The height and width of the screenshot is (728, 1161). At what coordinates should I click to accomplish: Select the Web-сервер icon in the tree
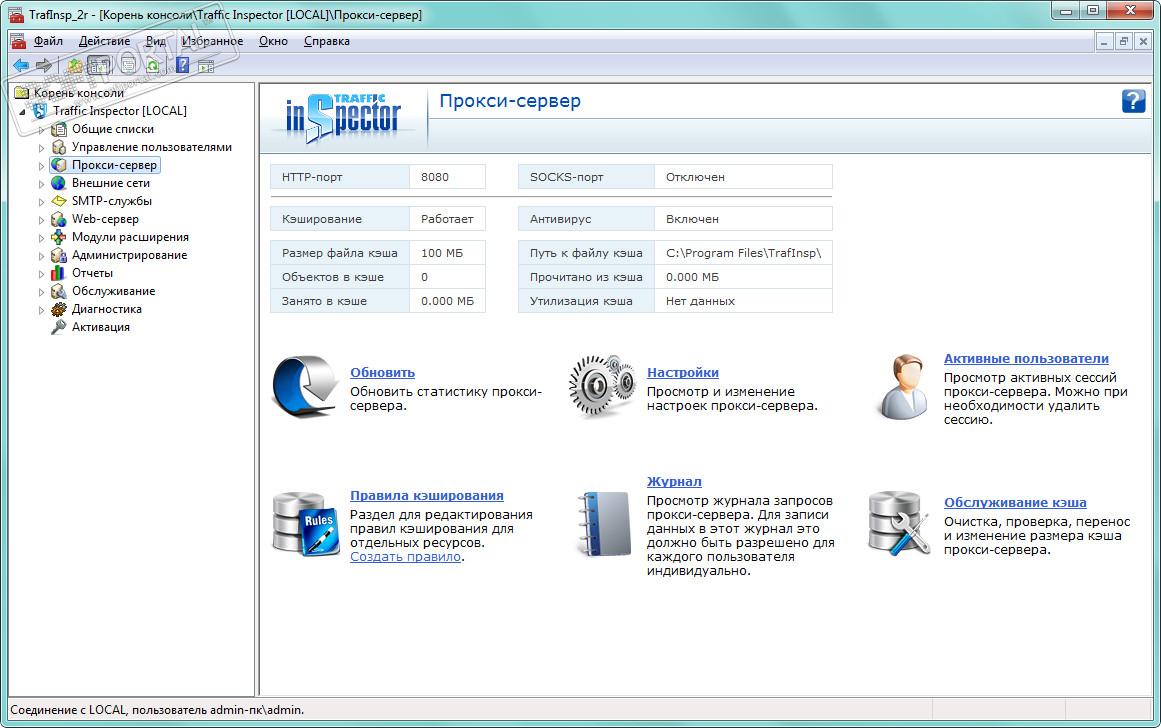coord(58,219)
